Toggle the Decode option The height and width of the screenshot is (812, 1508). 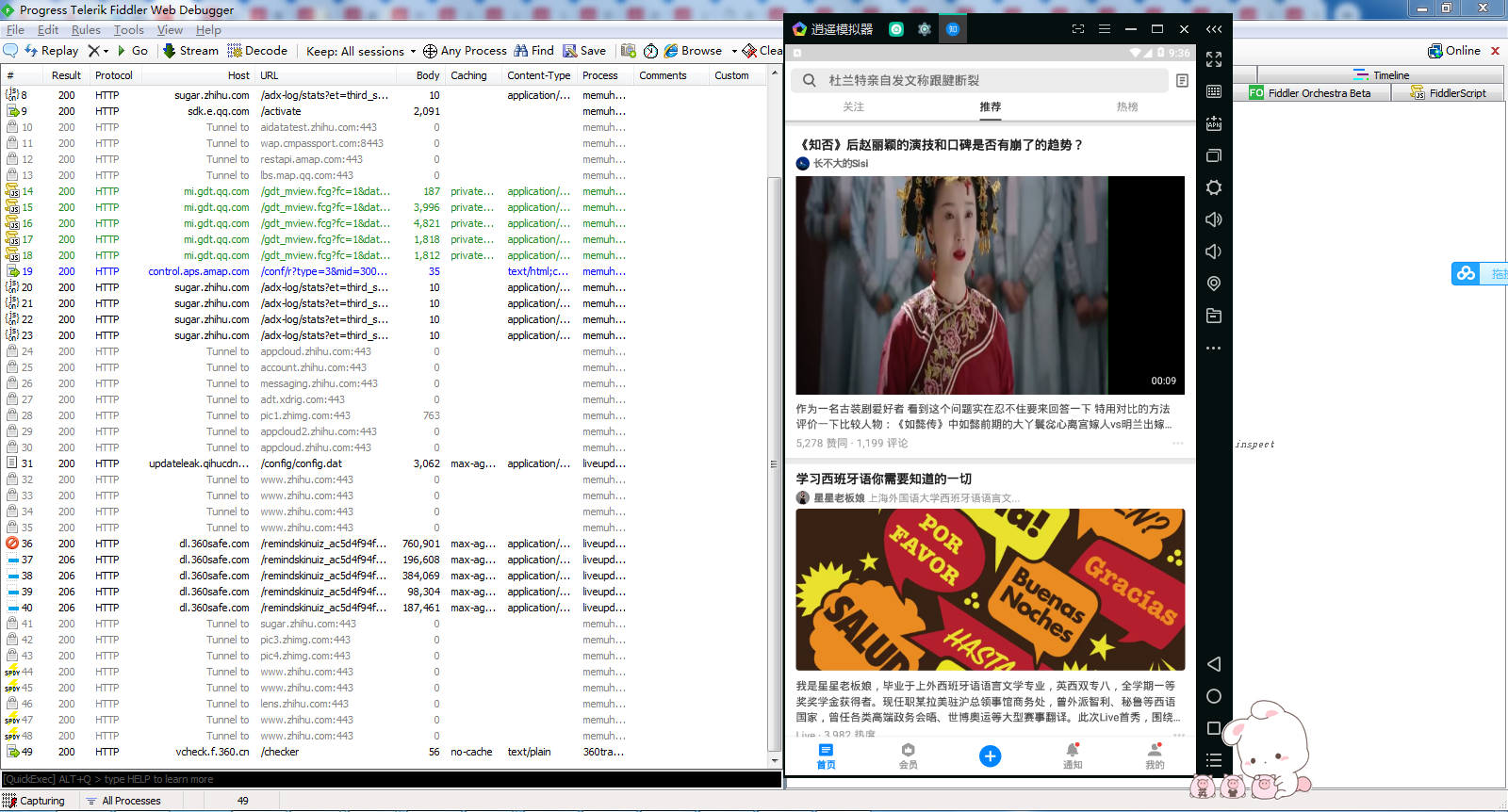pyautogui.click(x=257, y=51)
